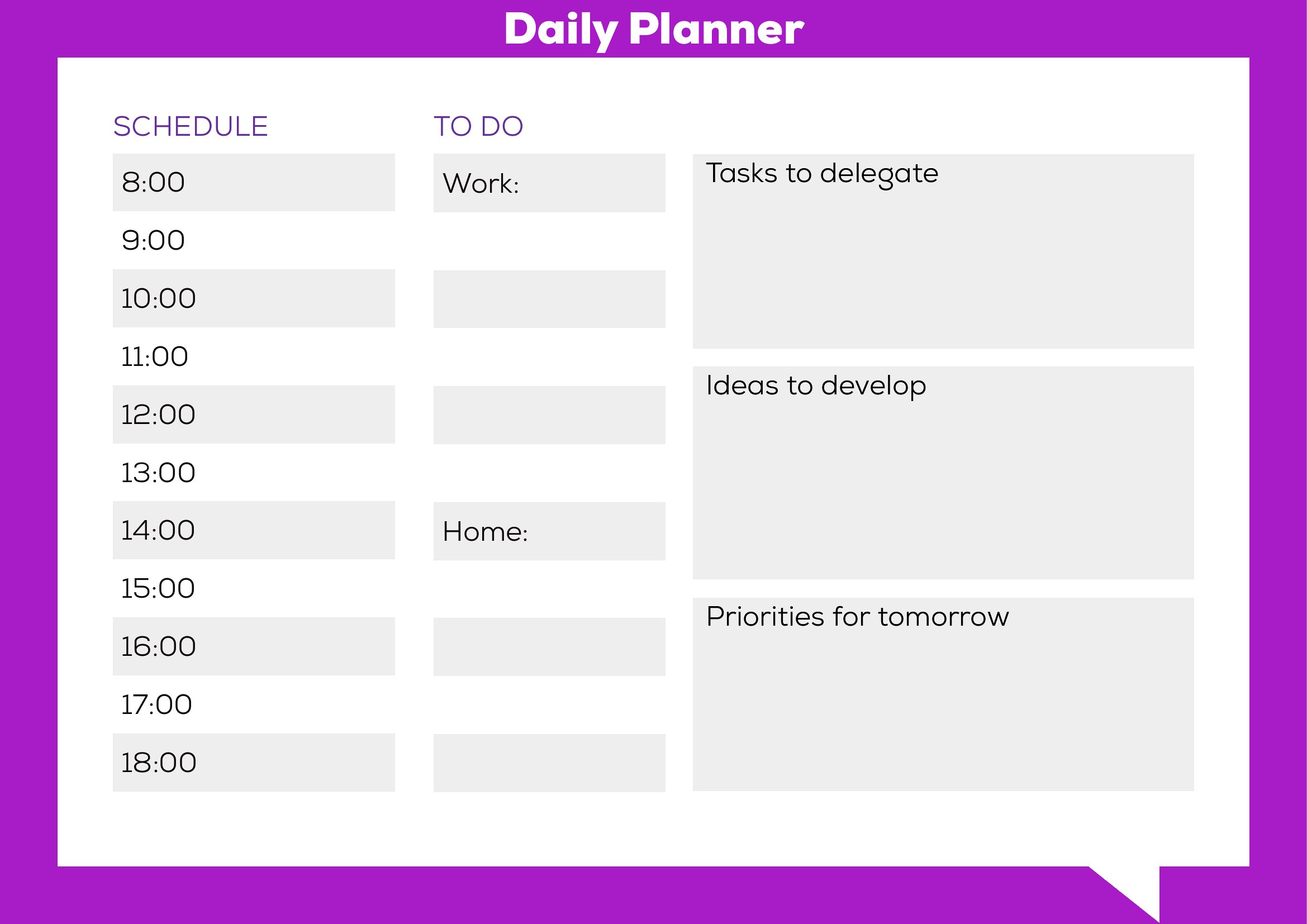This screenshot has width=1307, height=924.
Task: Click the SCHEDULE heading
Action: (x=191, y=126)
